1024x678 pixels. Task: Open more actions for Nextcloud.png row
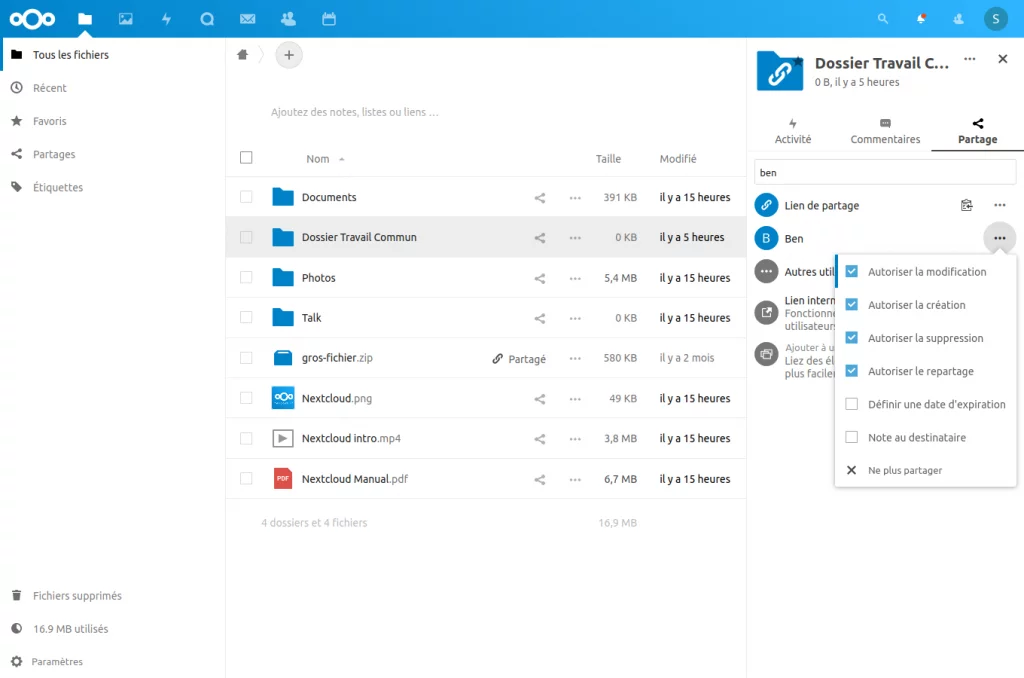(575, 398)
